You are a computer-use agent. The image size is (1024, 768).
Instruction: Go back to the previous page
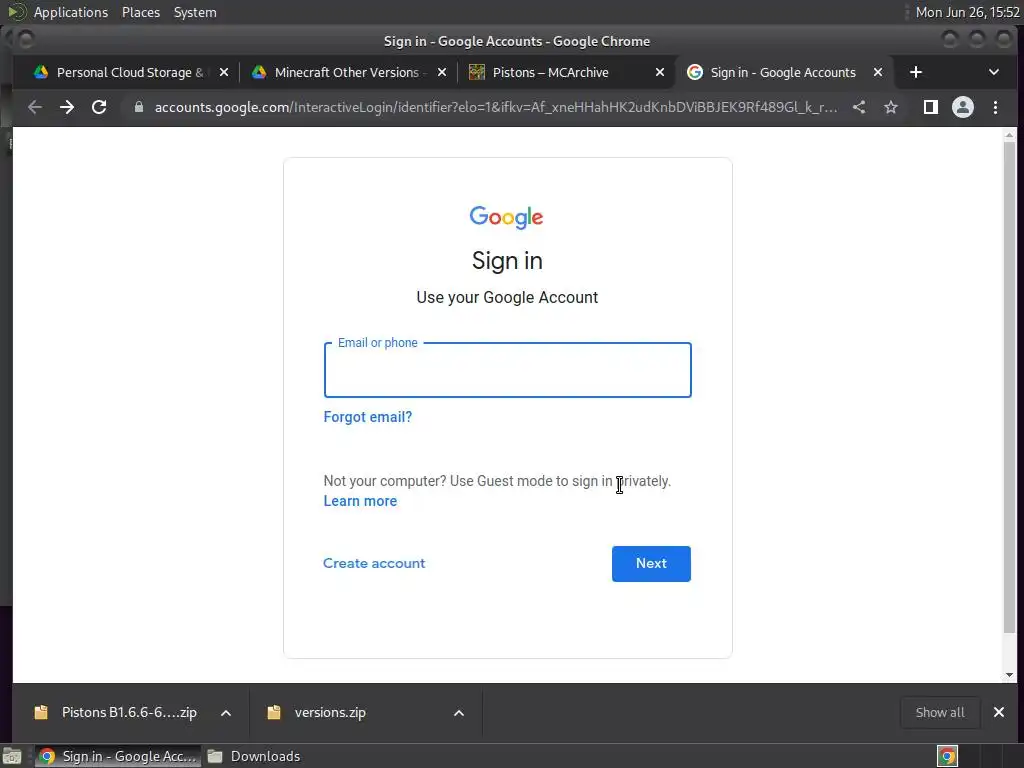click(x=35, y=107)
